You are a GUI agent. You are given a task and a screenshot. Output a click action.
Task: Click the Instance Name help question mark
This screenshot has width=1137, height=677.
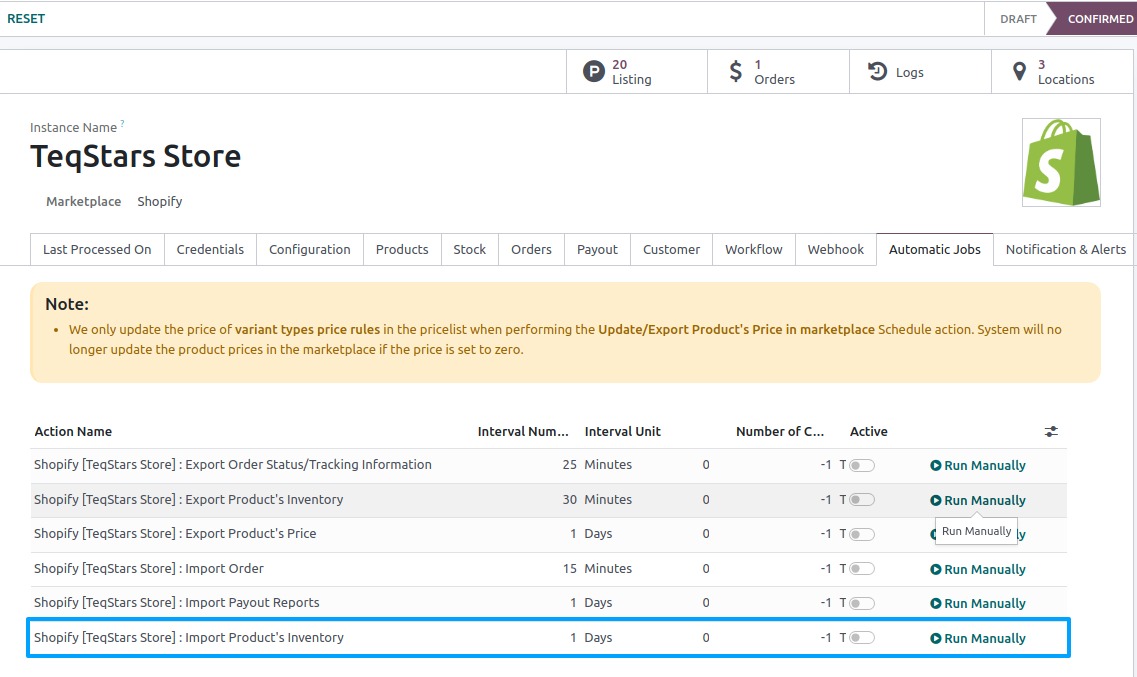pos(122,124)
